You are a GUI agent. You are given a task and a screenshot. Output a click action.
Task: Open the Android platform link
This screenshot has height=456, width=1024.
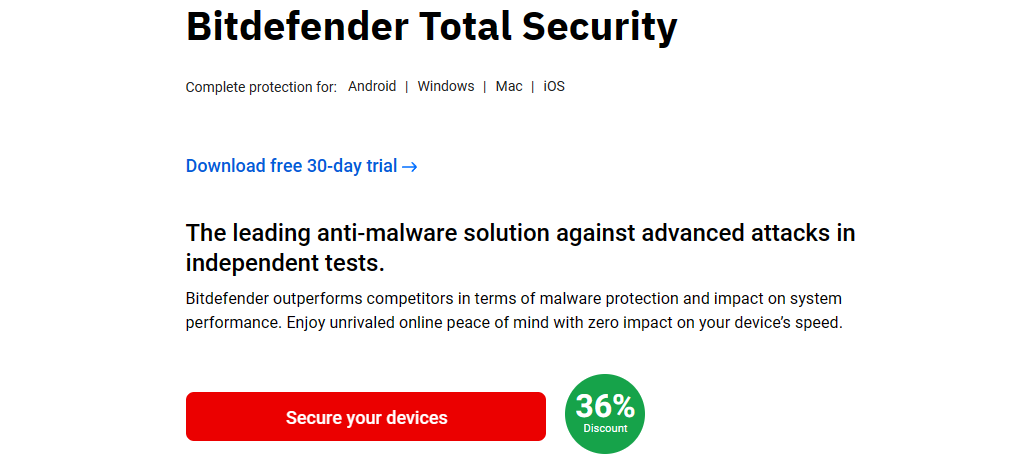point(372,87)
